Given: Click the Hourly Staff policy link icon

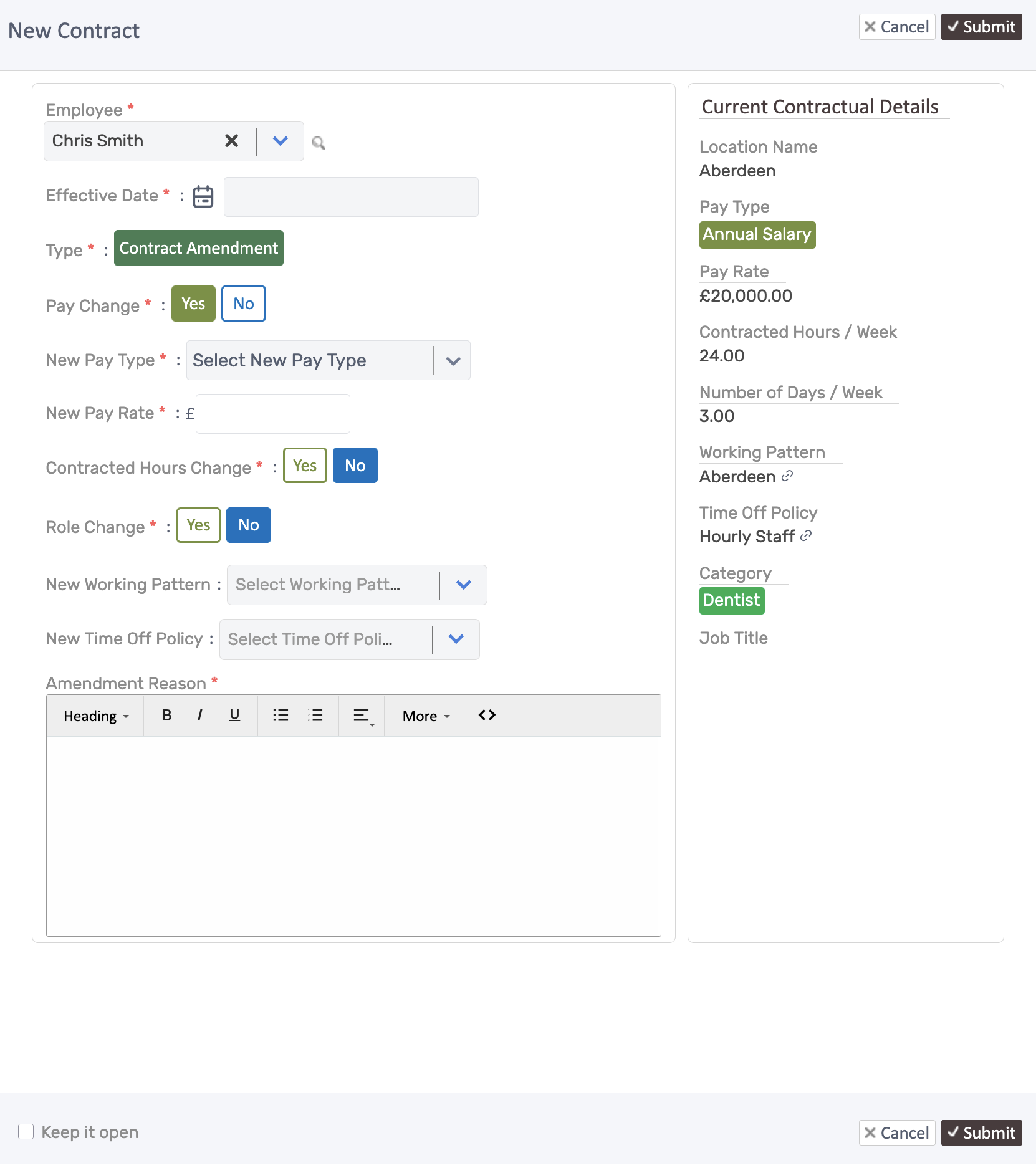Looking at the screenshot, I should [x=805, y=536].
